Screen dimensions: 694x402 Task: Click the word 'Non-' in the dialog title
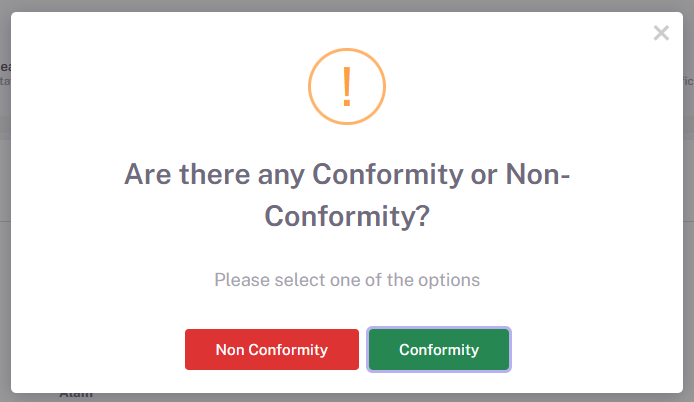pos(538,174)
